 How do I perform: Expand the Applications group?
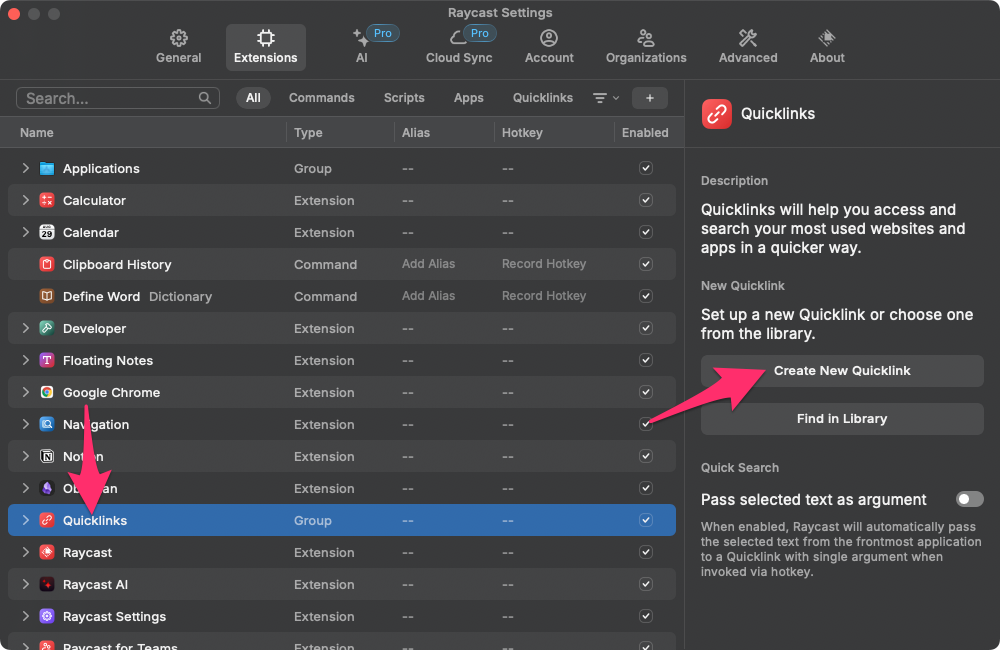[x=26, y=168]
